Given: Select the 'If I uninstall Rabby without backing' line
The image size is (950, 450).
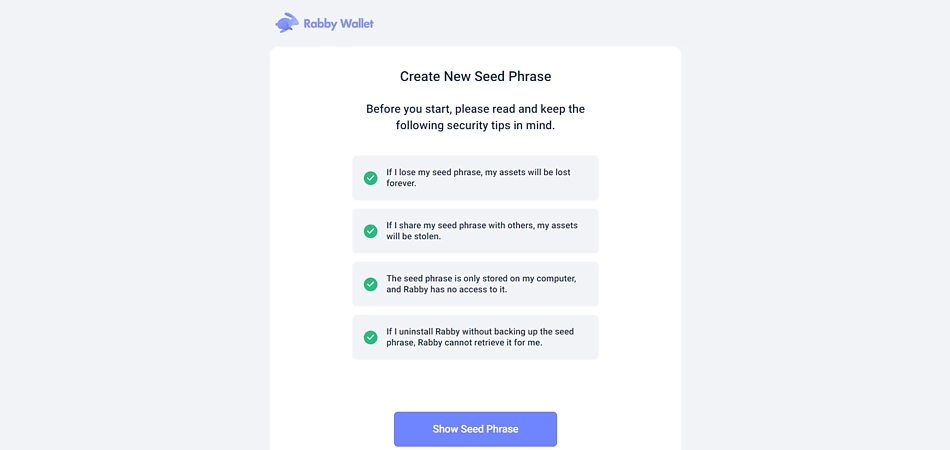Looking at the screenshot, I should click(480, 332).
